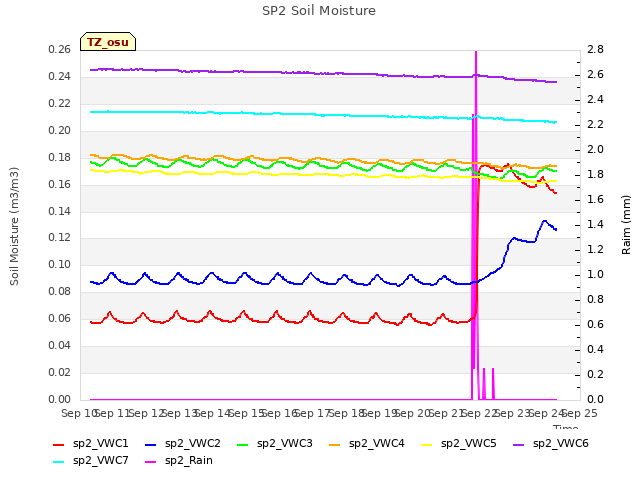Click the 0.12 left axis tick label
This screenshot has height=480, width=640.
(x=60, y=238)
